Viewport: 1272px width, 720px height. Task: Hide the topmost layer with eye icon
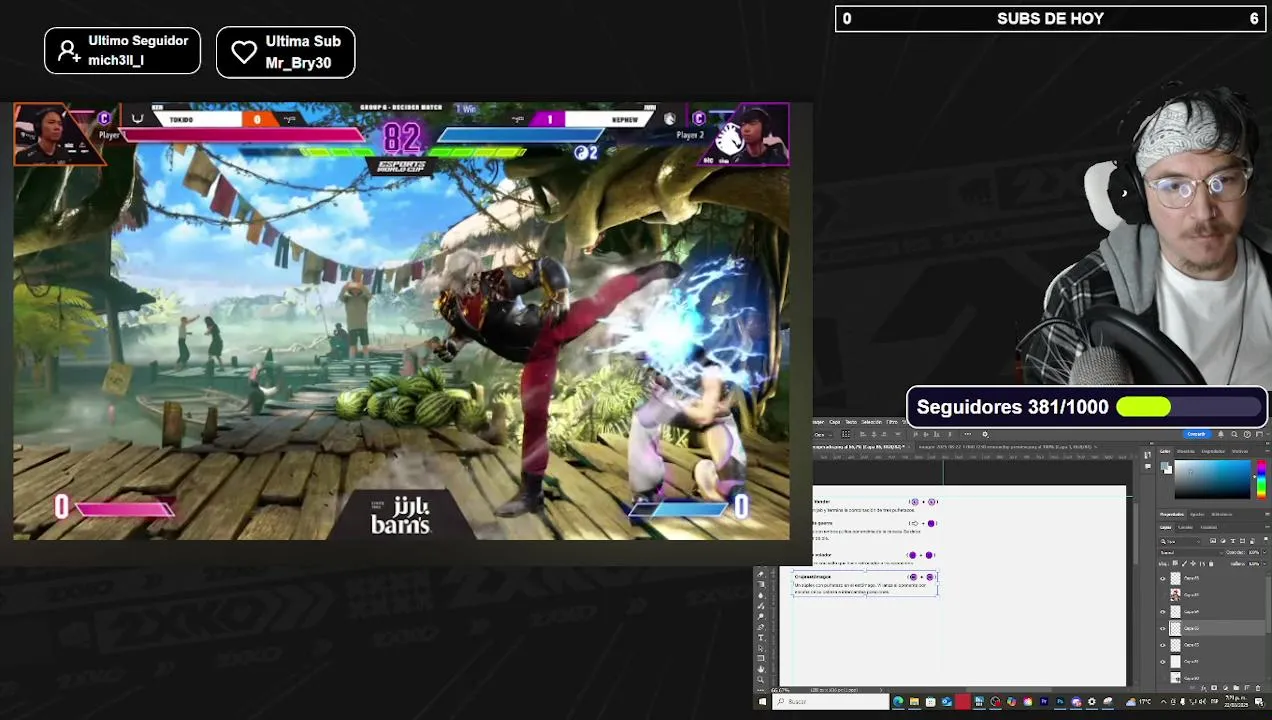click(x=1163, y=578)
